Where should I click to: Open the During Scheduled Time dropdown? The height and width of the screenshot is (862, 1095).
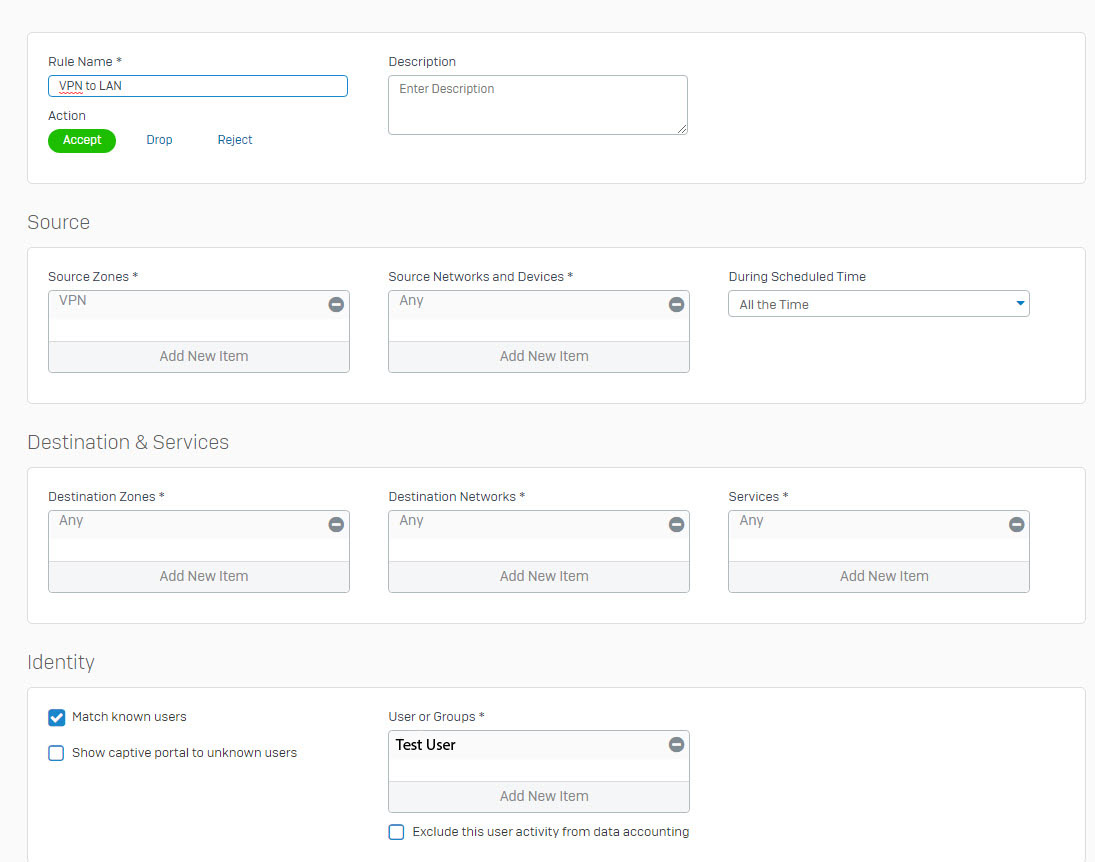(x=879, y=305)
